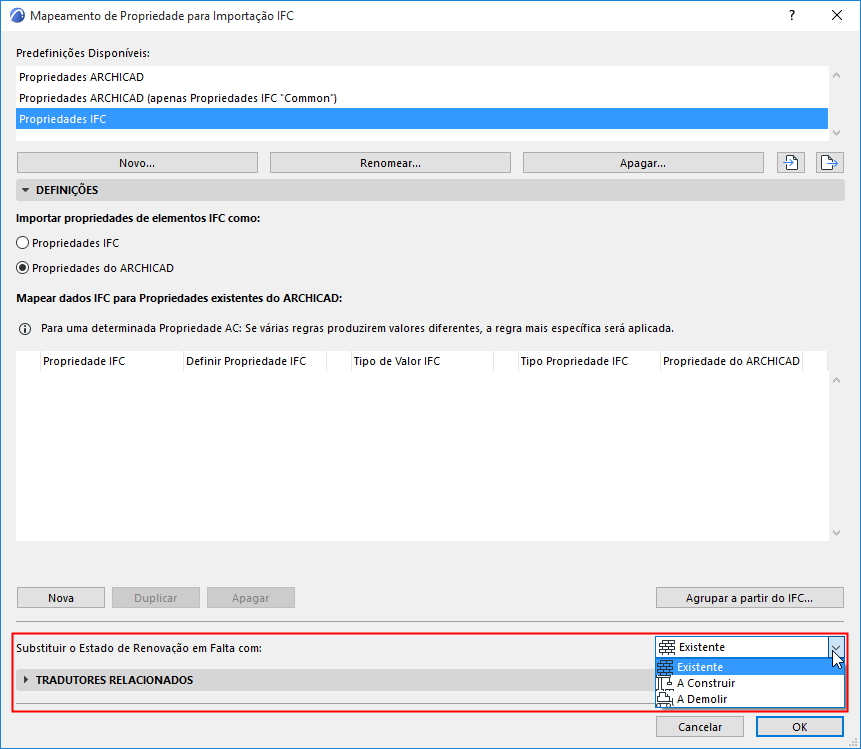Click the export preset icon button
The image size is (861, 749).
pyautogui.click(x=829, y=163)
